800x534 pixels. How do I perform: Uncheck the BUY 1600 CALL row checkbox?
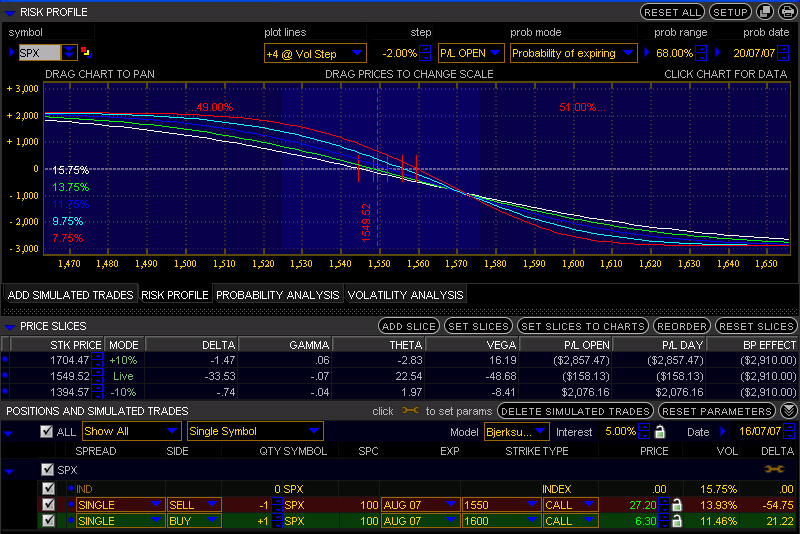click(49, 521)
